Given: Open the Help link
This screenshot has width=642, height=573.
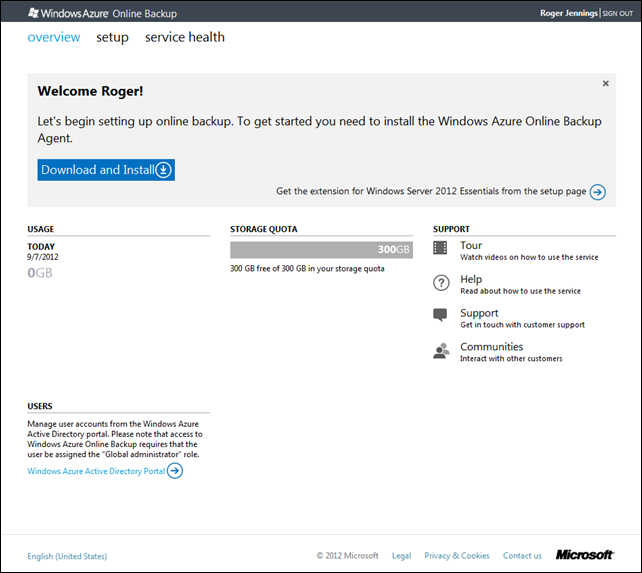Looking at the screenshot, I should (471, 279).
